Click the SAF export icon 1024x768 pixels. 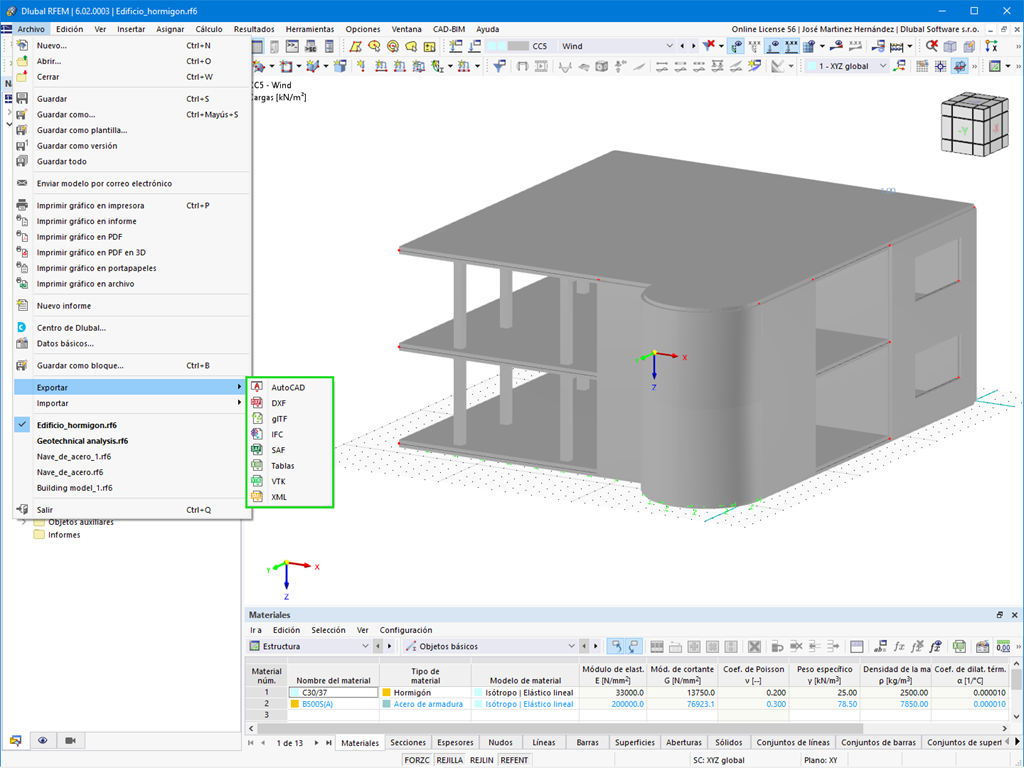tap(257, 450)
